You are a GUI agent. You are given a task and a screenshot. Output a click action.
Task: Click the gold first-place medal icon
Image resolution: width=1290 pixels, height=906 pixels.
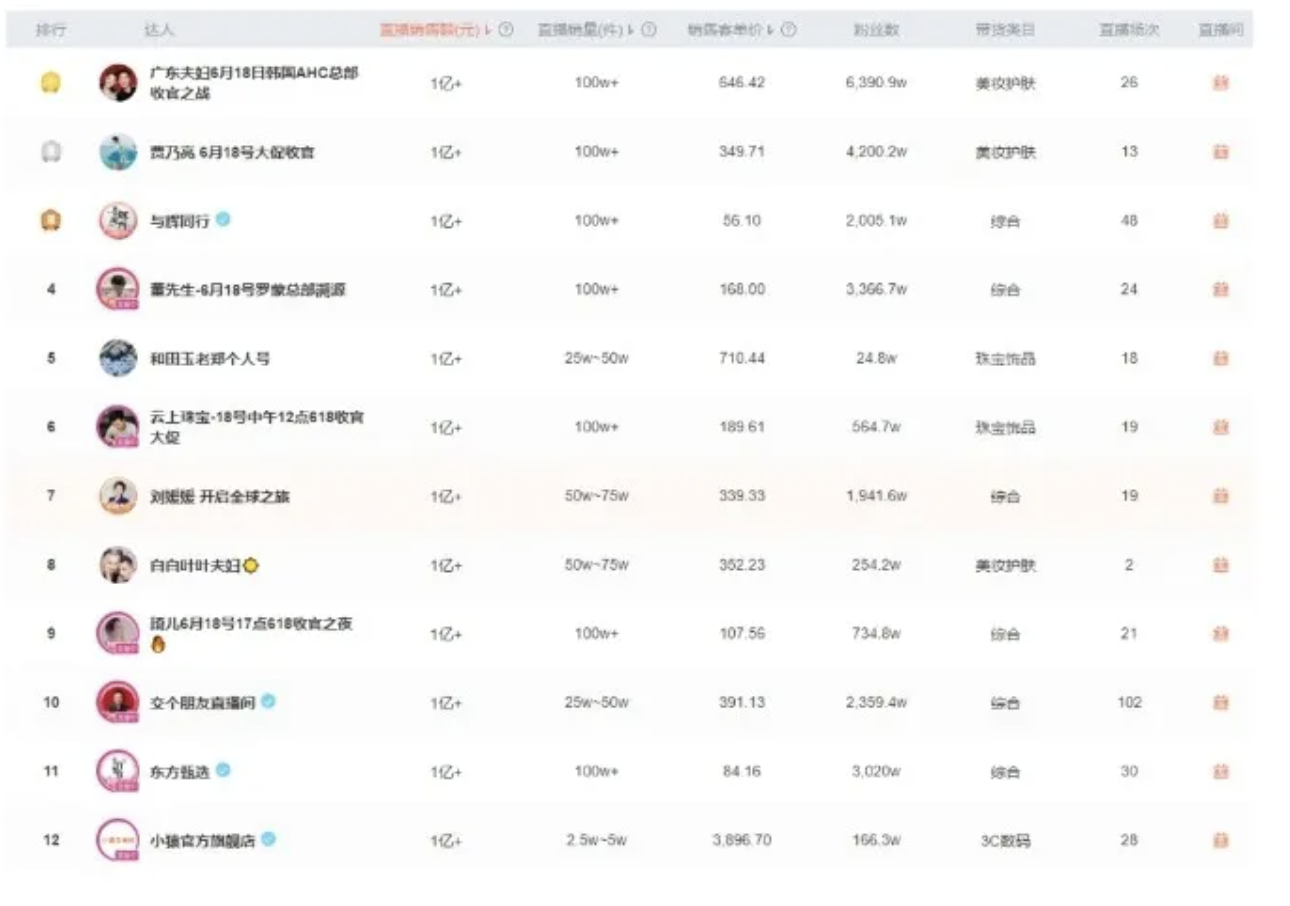pos(51,83)
